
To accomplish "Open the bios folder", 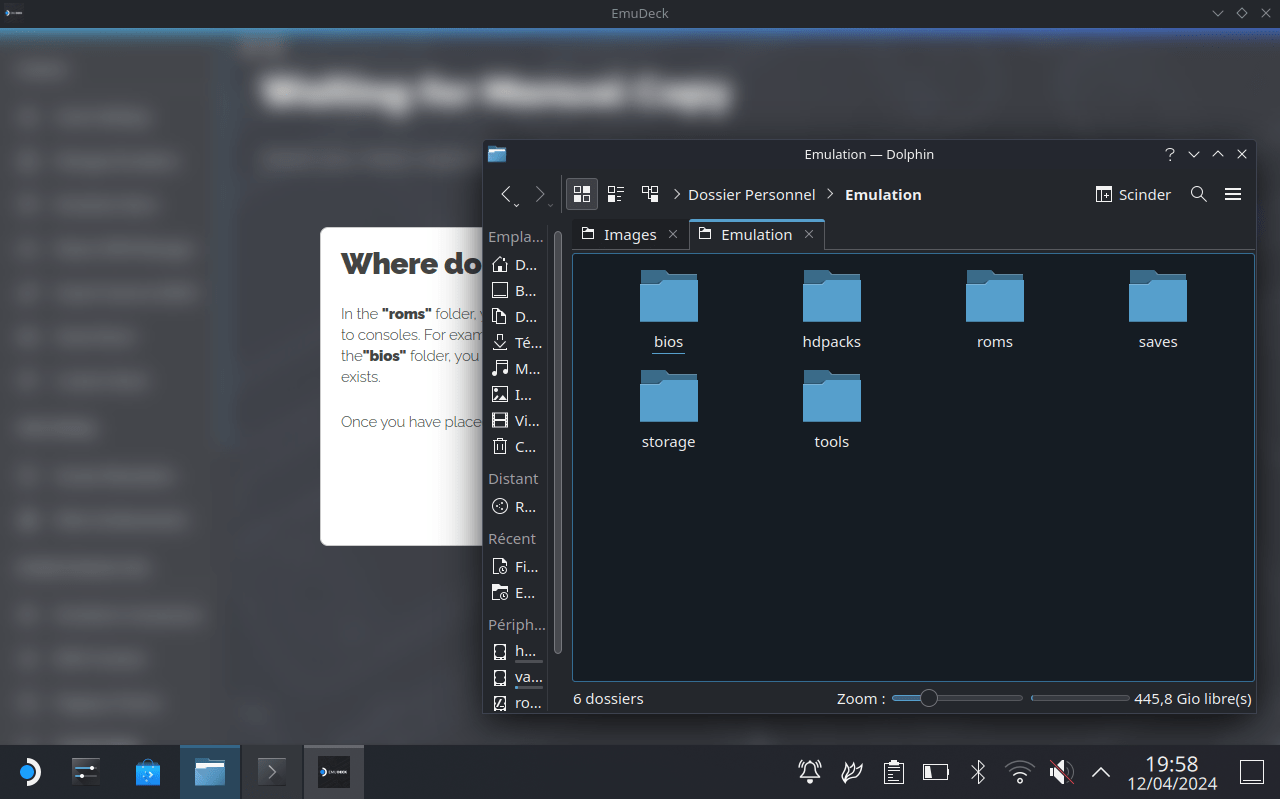I will 668,310.
